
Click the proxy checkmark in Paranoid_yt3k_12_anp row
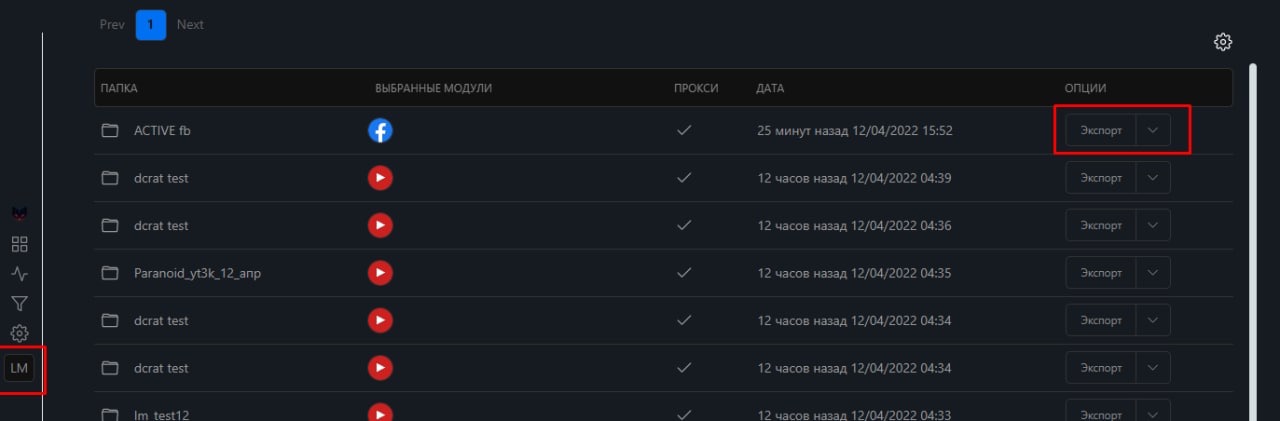coord(685,272)
